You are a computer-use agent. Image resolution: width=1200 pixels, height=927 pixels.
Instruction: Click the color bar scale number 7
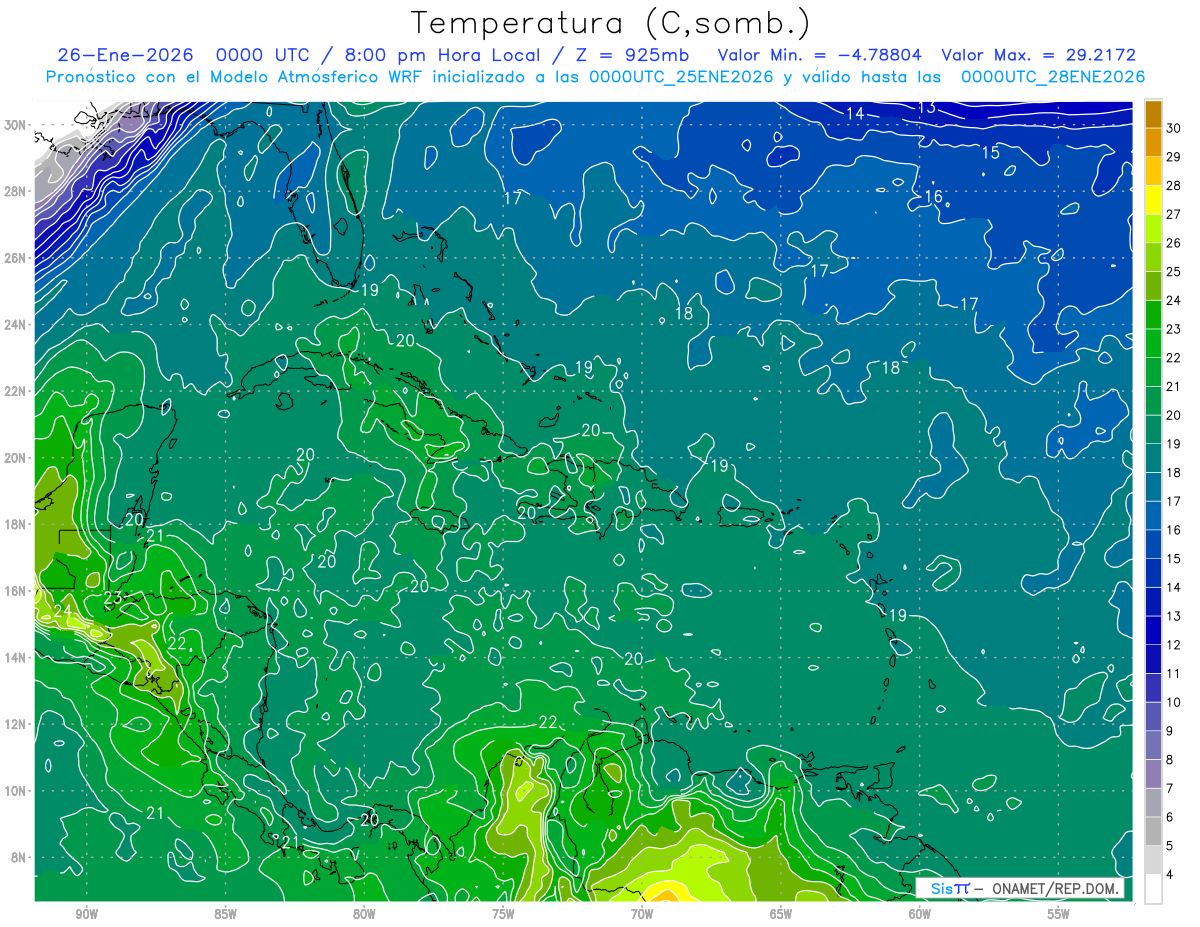(x=1170, y=789)
